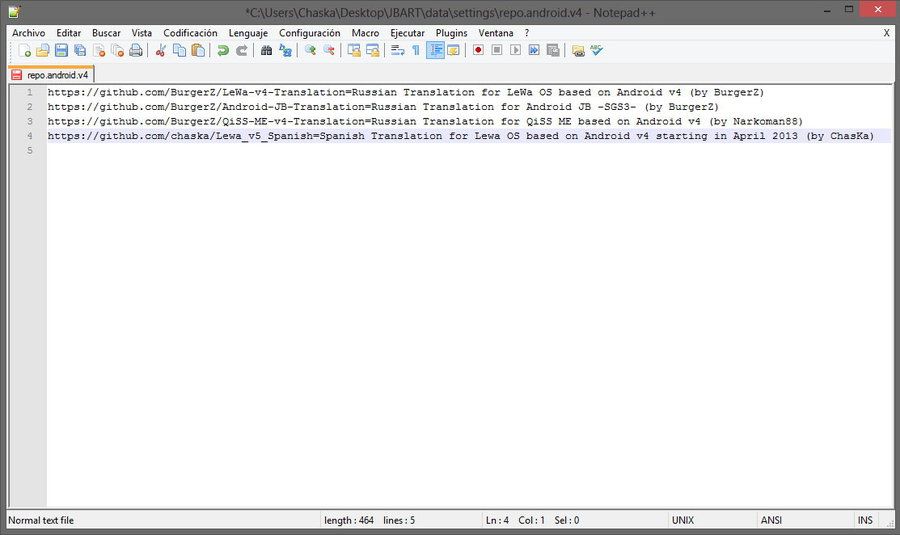The height and width of the screenshot is (535, 900).
Task: Click the 'length : 464' status entry
Action: click(349, 521)
